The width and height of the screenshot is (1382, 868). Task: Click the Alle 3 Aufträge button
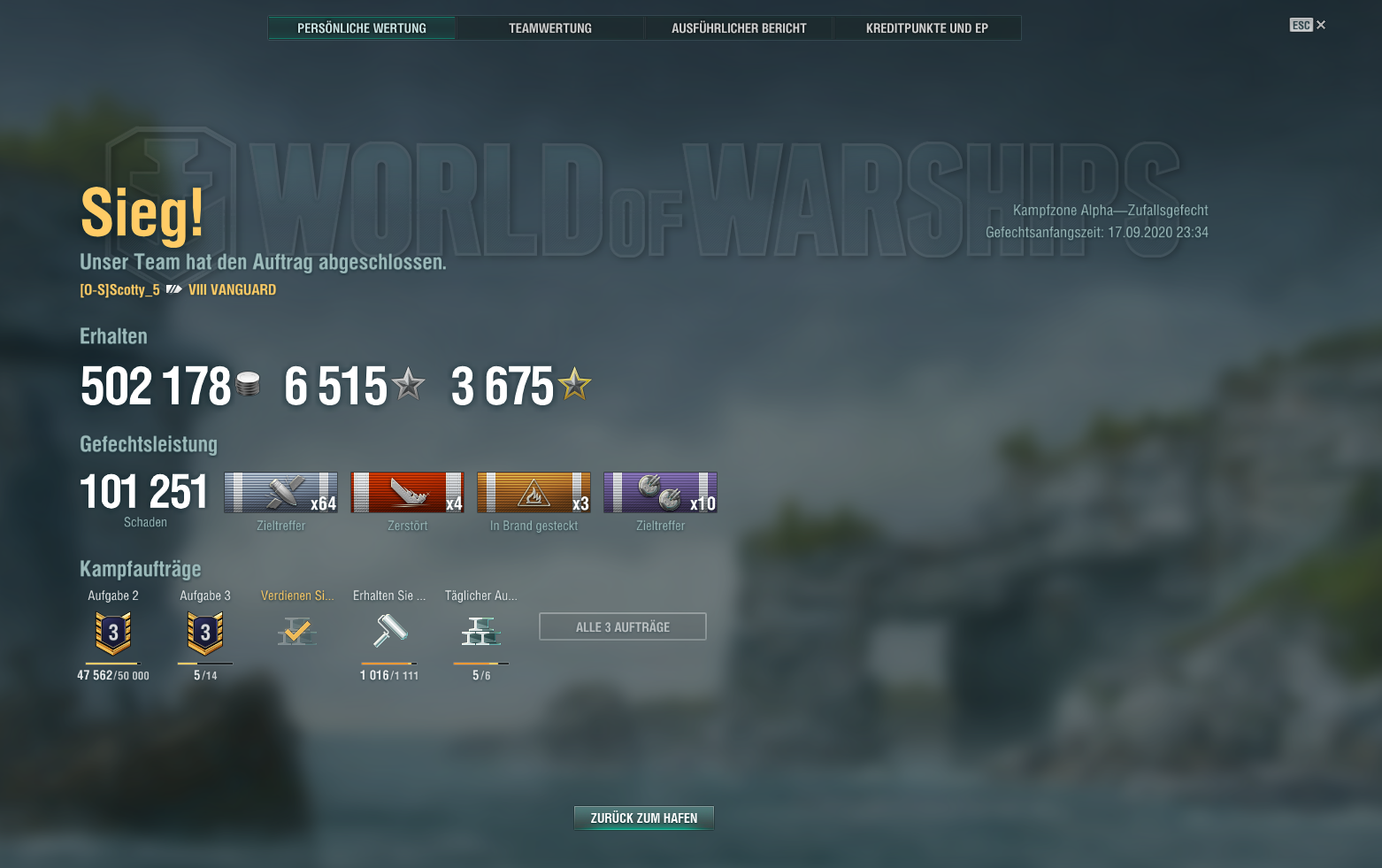pyautogui.click(x=623, y=626)
